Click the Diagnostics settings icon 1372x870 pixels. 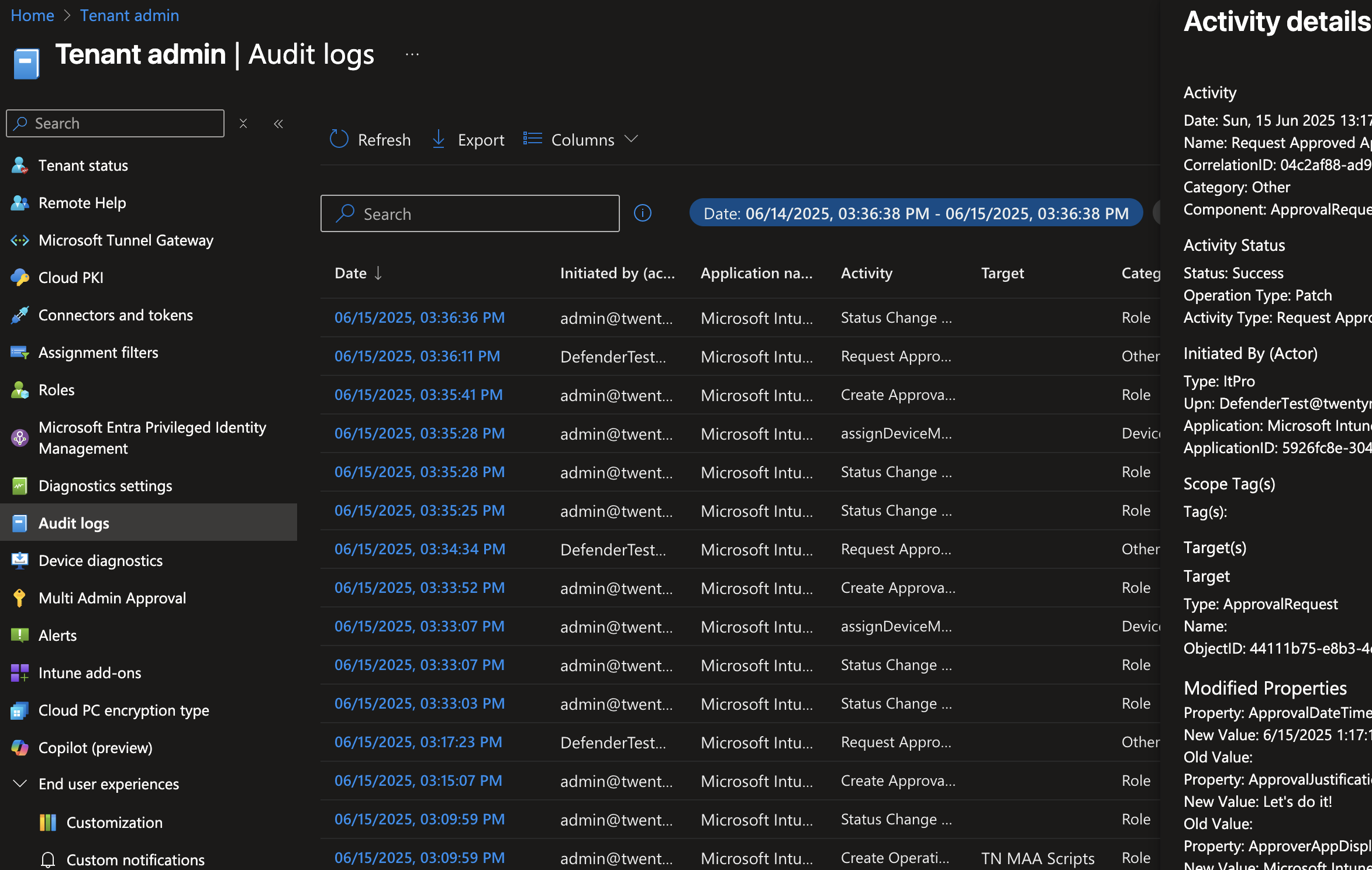[20, 486]
